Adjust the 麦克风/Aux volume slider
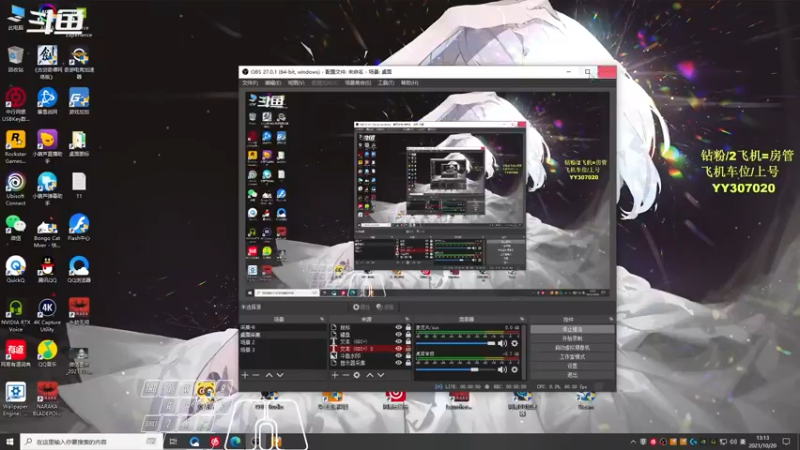 coord(456,343)
